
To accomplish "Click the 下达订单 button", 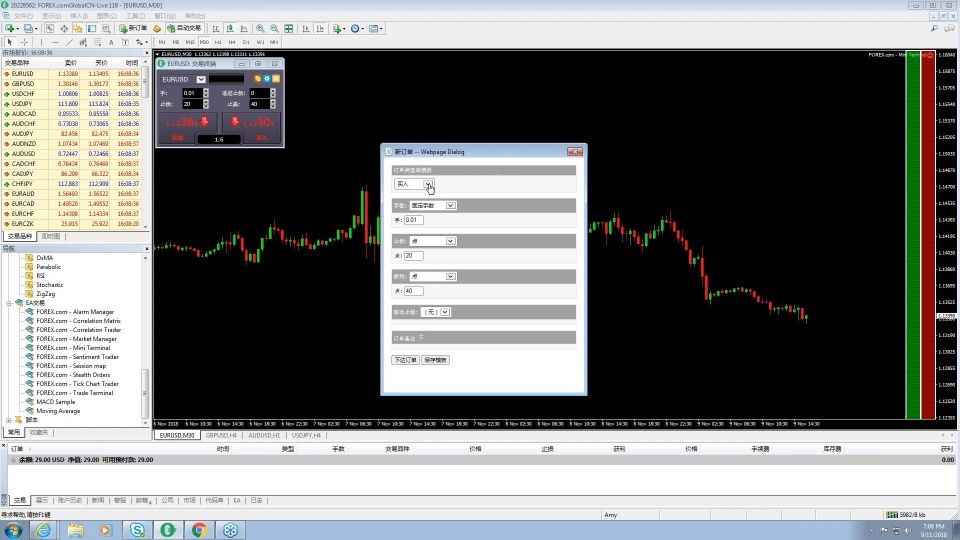I will click(x=405, y=359).
